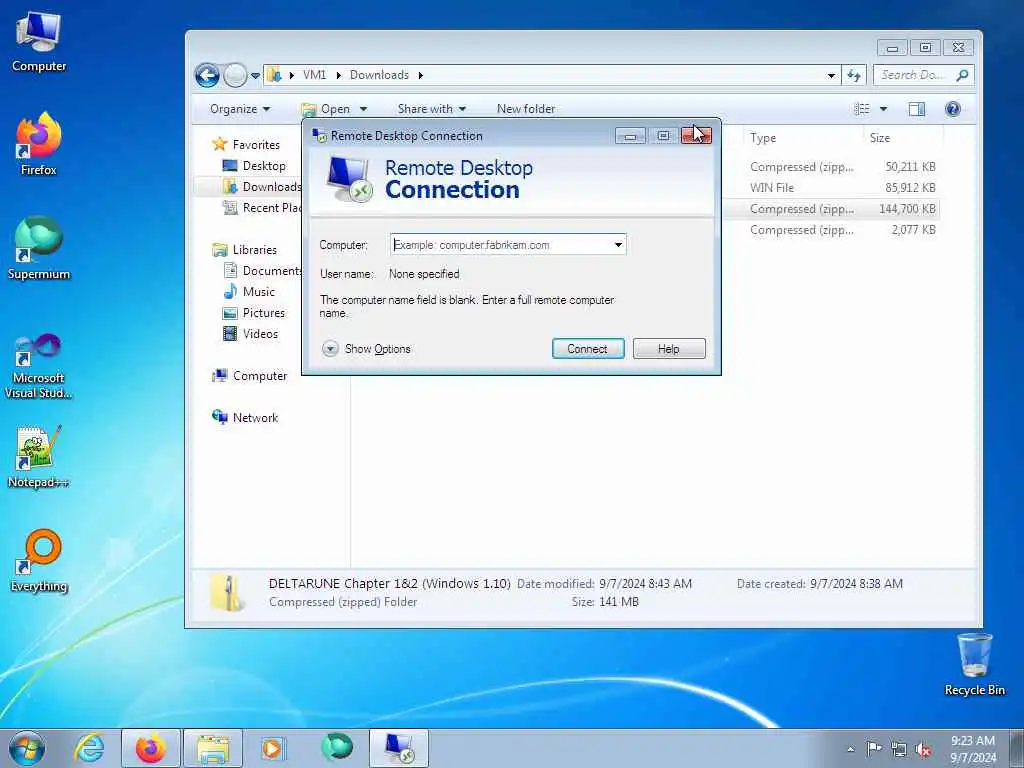The width and height of the screenshot is (1024, 768).
Task: Open the Recycle Bin on desktop
Action: click(974, 665)
